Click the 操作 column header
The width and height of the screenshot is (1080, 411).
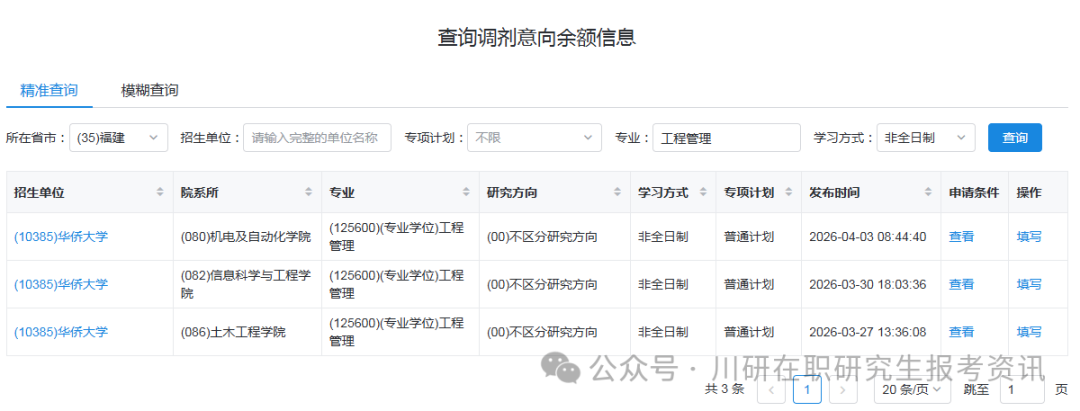click(x=1038, y=192)
